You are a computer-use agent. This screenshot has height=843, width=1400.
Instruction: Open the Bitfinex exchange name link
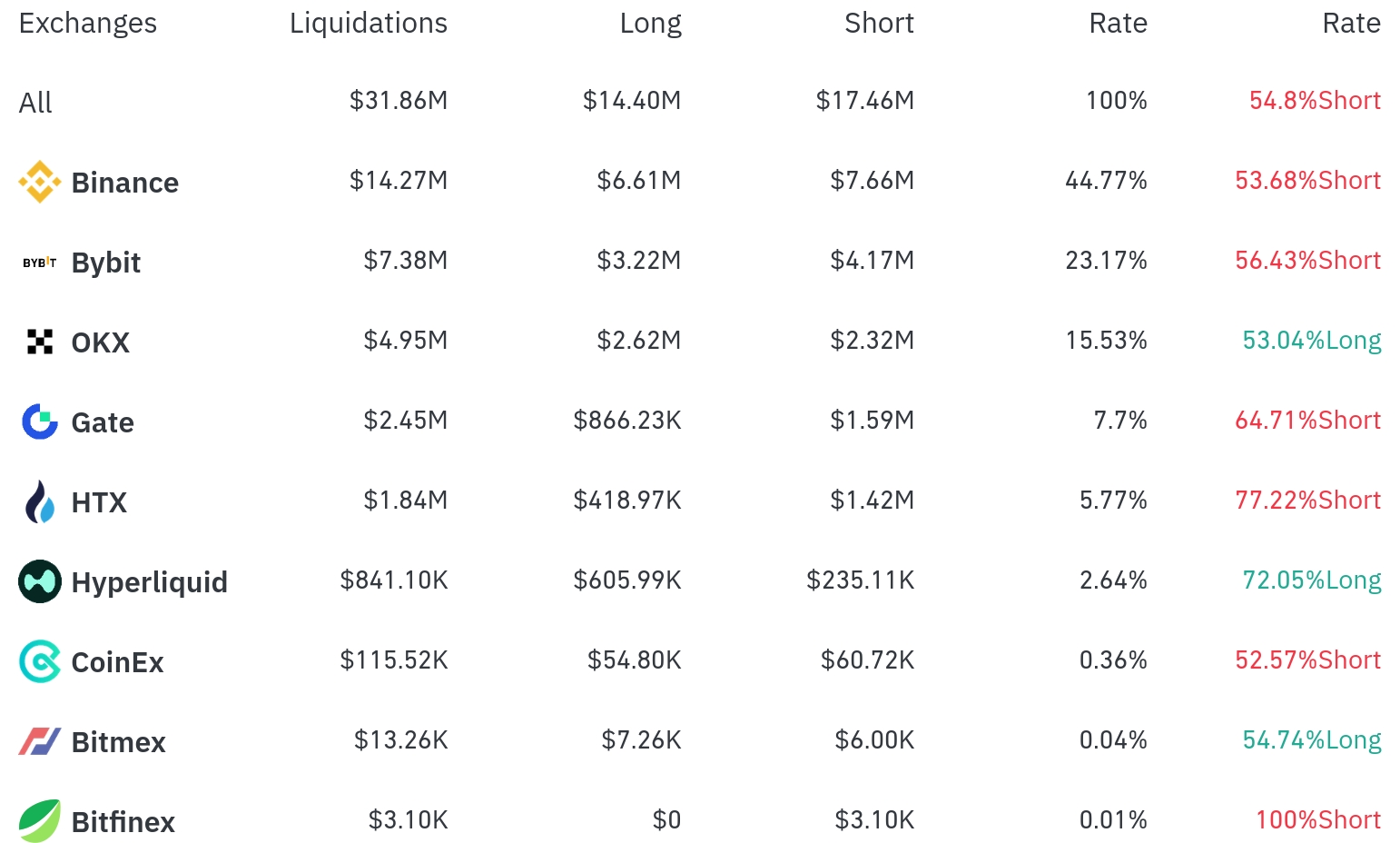click(123, 822)
